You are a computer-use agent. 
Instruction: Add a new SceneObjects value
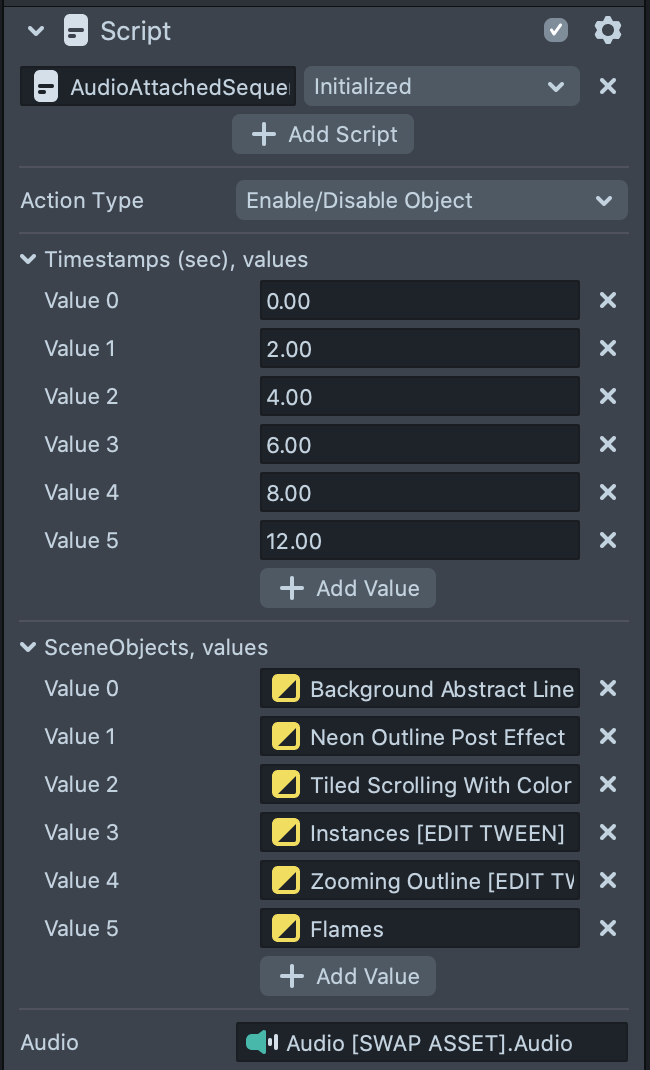[348, 976]
